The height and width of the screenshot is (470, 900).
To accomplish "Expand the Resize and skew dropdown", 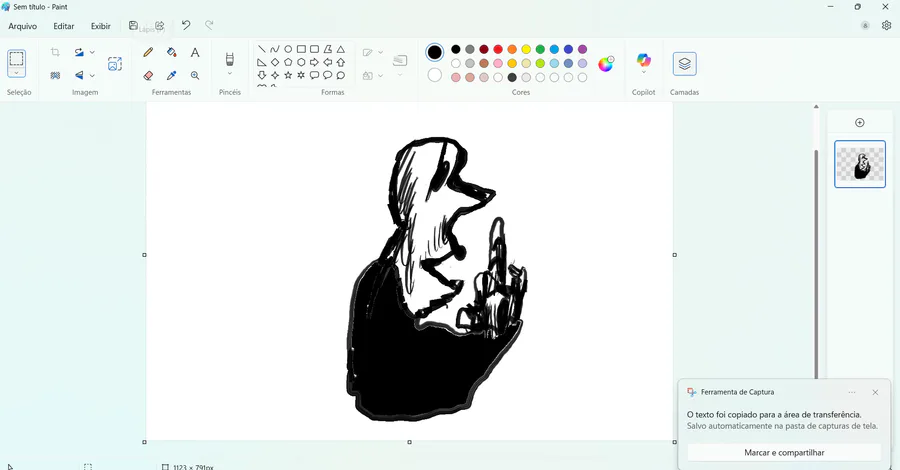I will coord(92,52).
